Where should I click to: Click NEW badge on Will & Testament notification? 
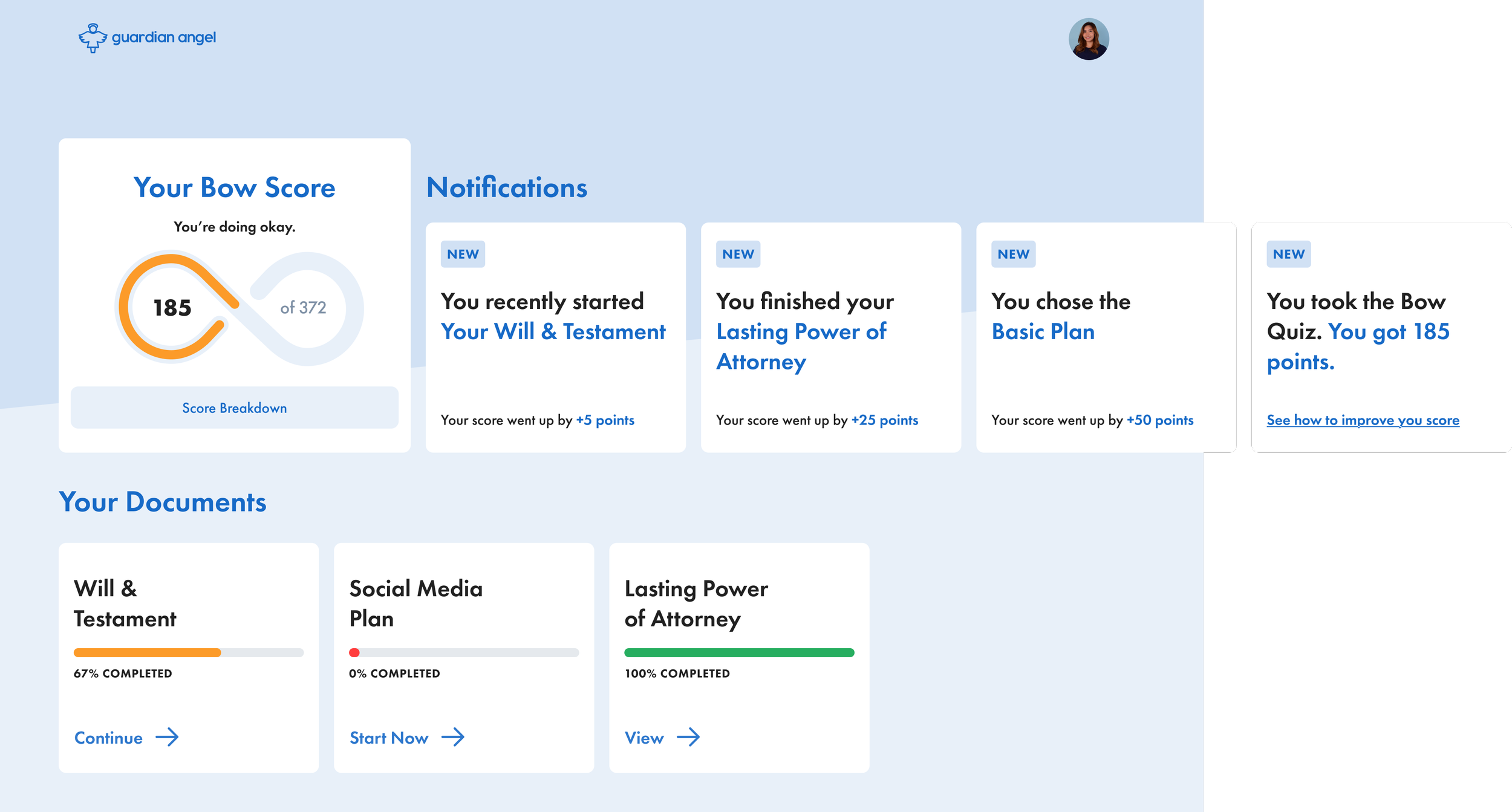[463, 255]
